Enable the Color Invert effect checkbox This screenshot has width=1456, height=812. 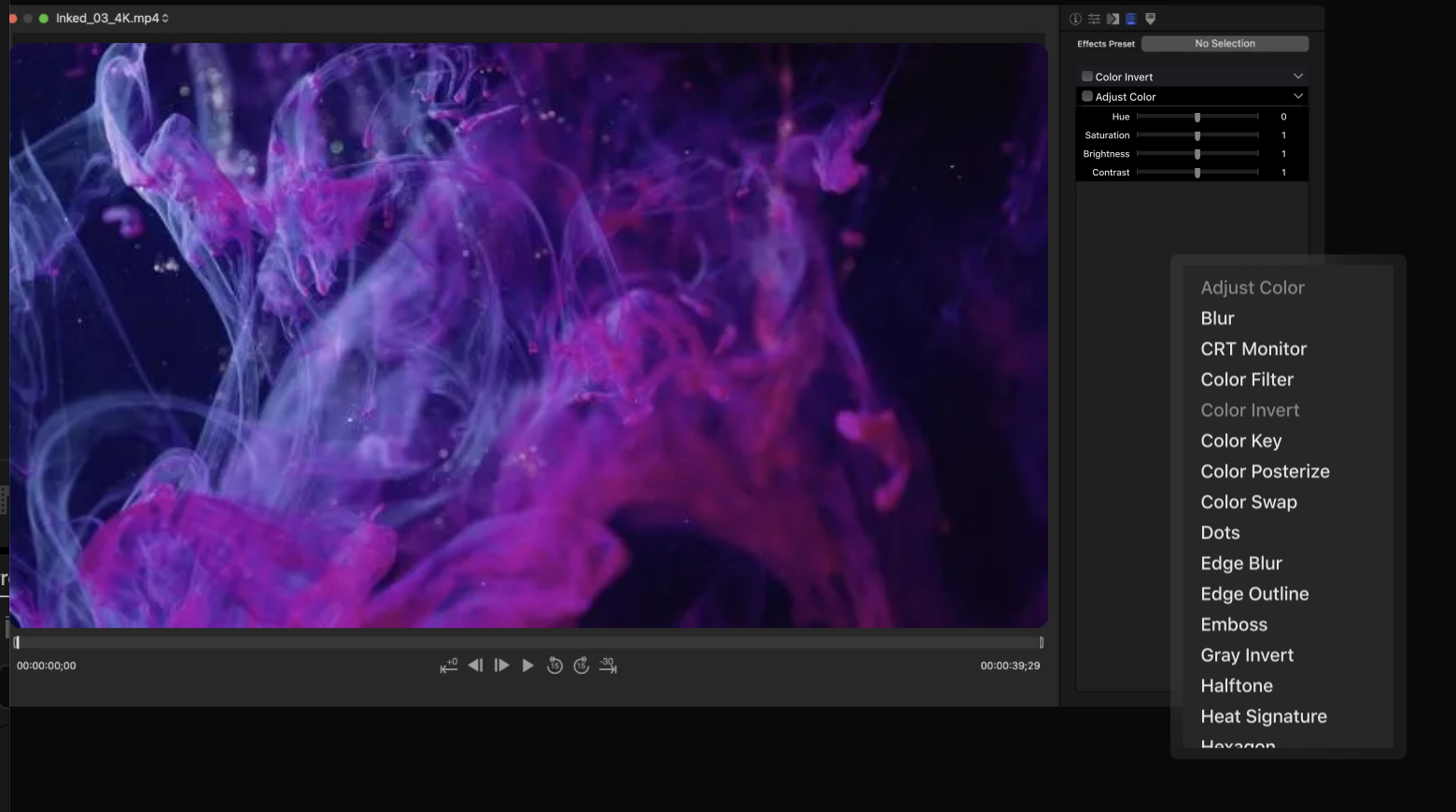(1087, 77)
